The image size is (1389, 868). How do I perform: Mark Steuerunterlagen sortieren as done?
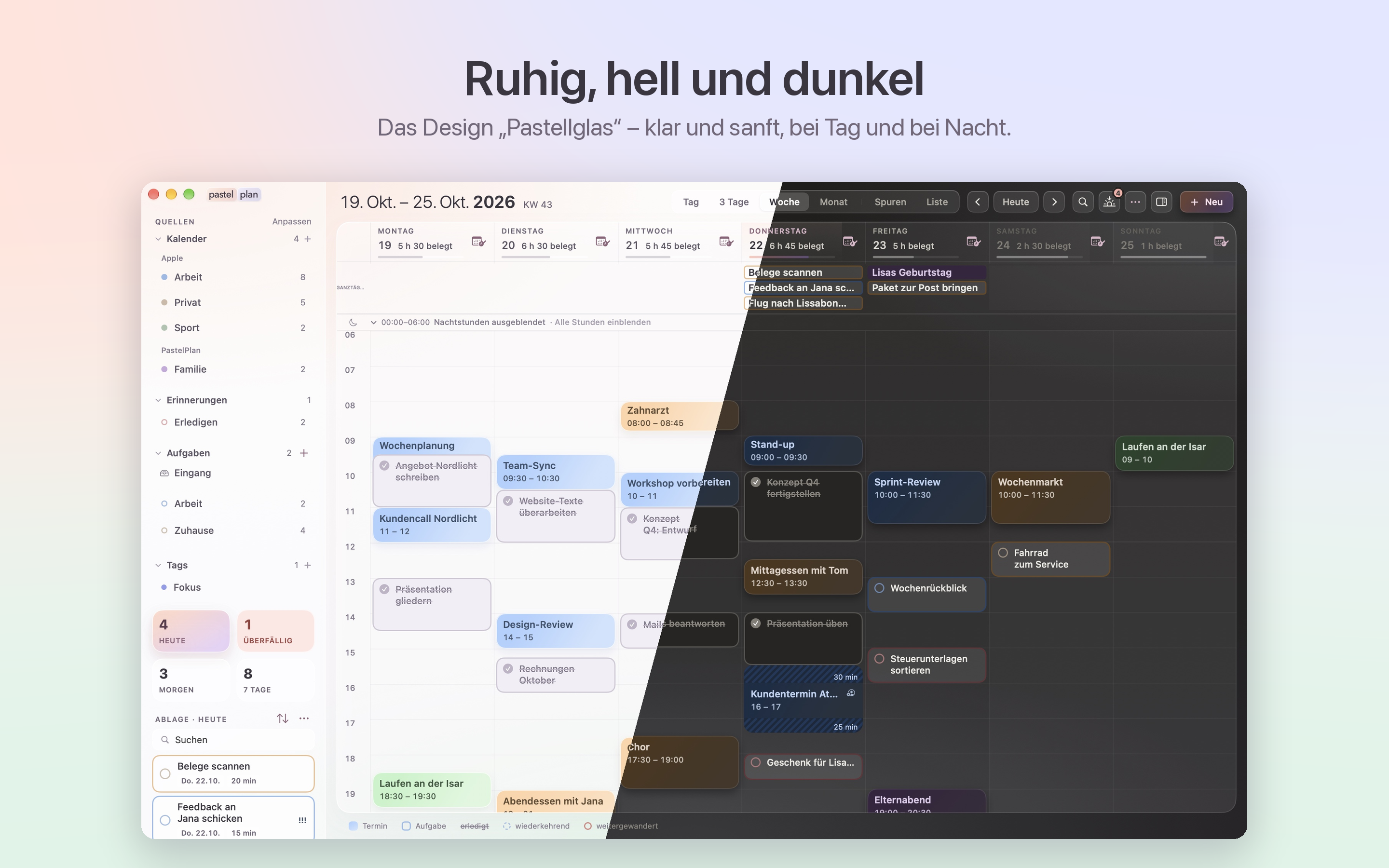click(x=879, y=658)
